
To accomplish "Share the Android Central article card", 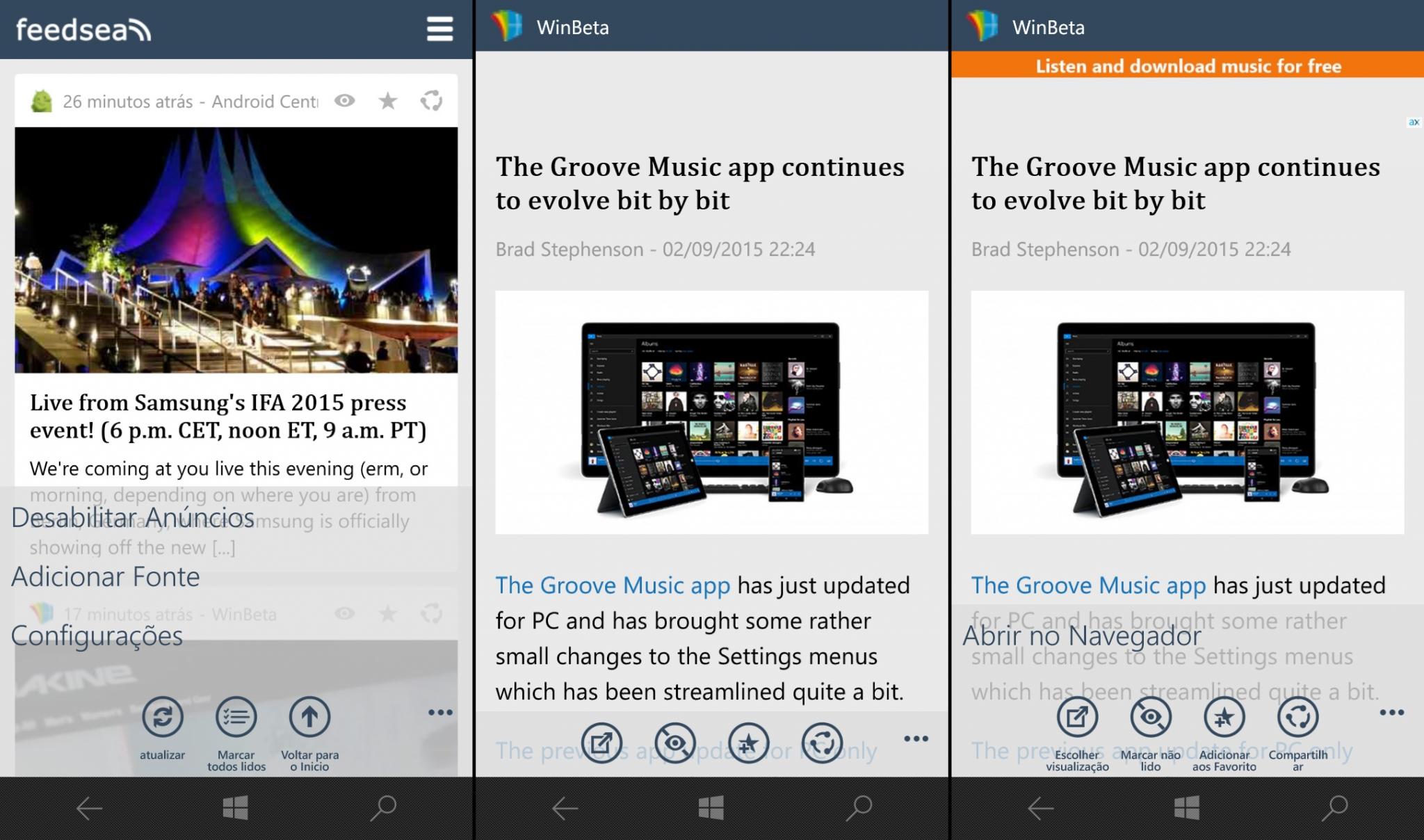I will [431, 101].
